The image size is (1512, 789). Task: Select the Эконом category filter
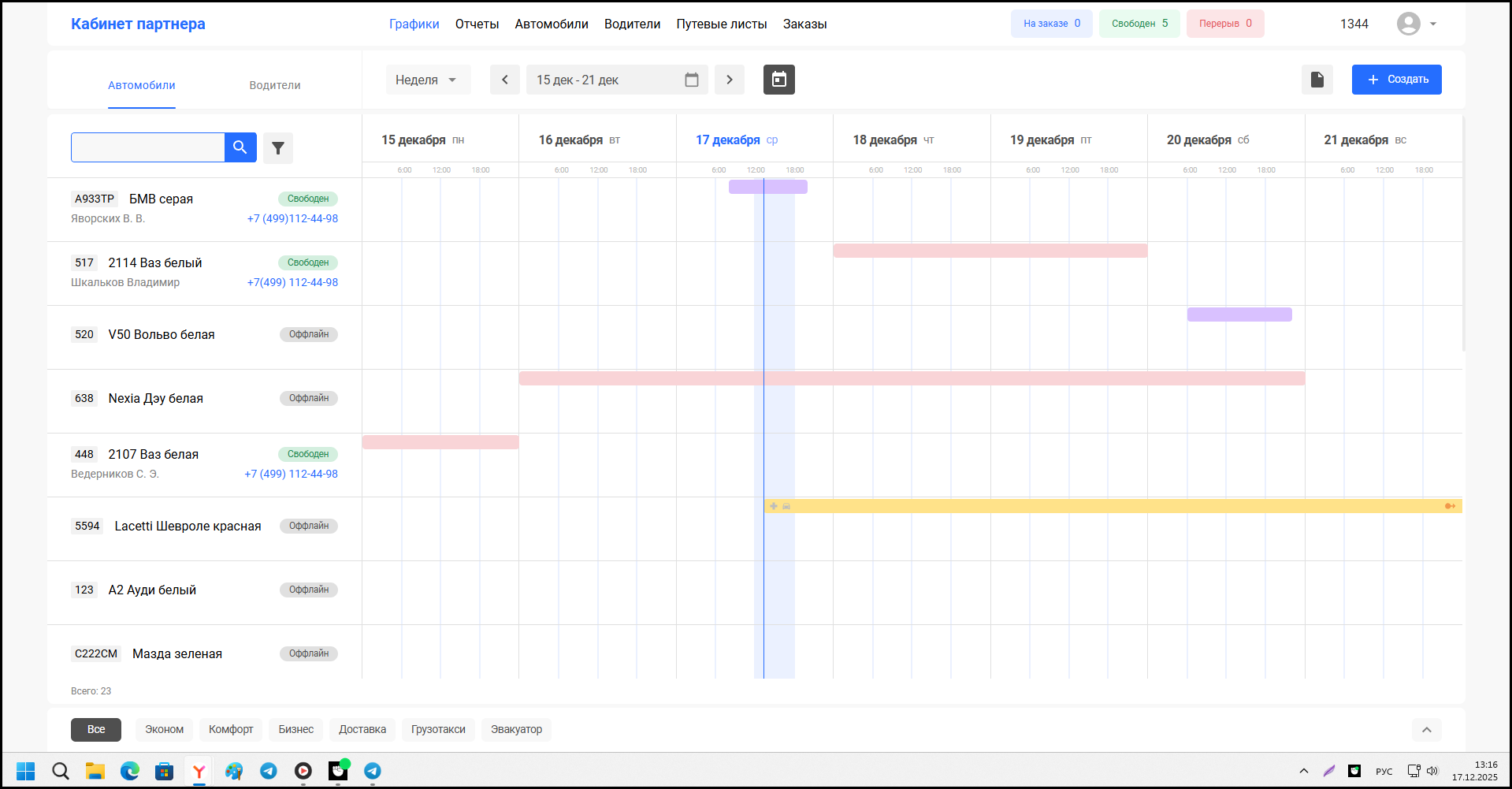[x=164, y=730]
